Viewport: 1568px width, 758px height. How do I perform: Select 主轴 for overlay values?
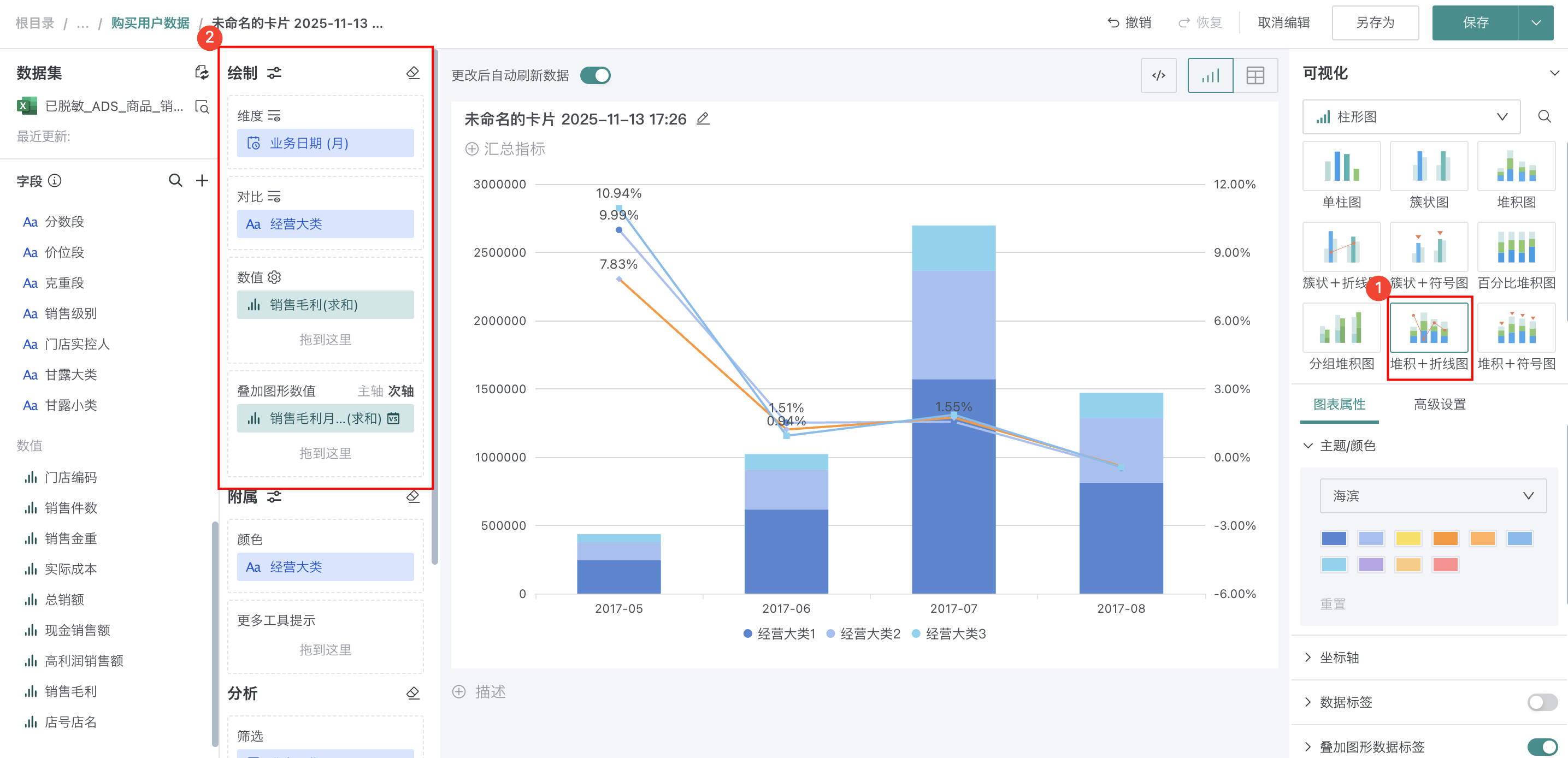tap(370, 391)
